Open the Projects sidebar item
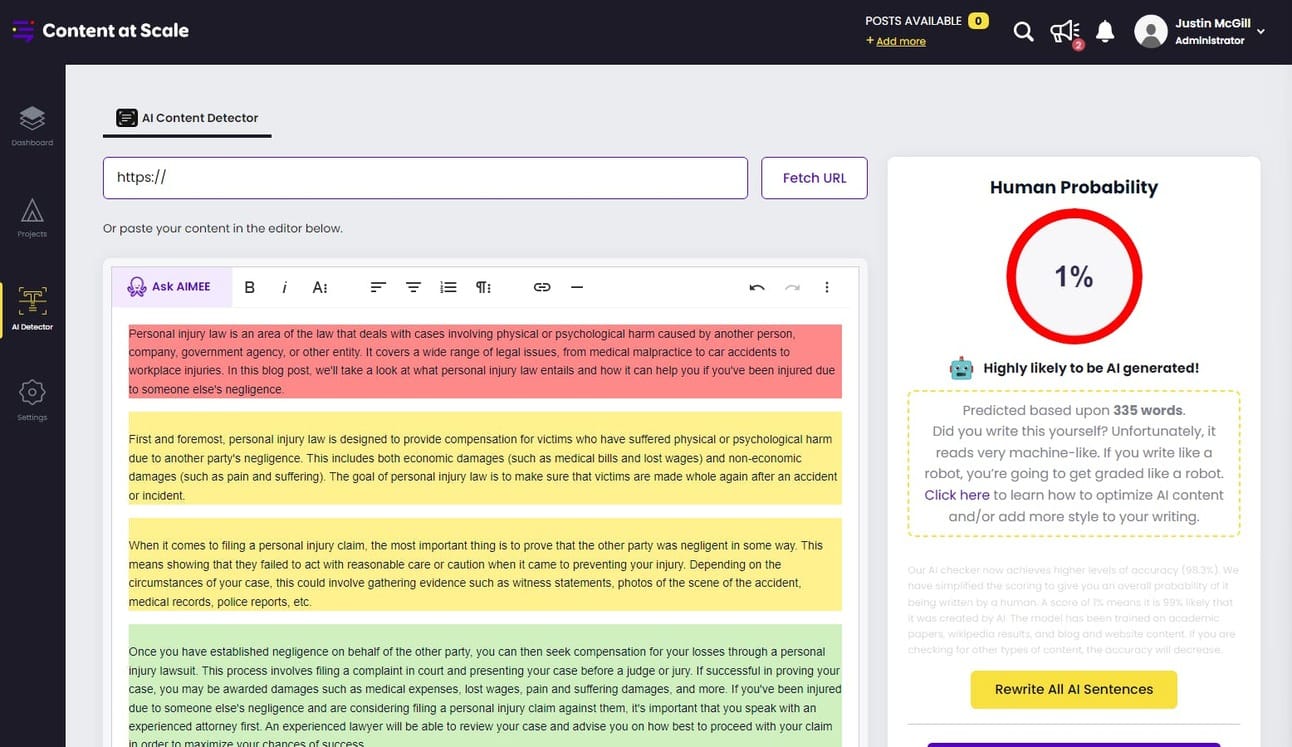Viewport: 1292px width, 747px height. (32, 217)
